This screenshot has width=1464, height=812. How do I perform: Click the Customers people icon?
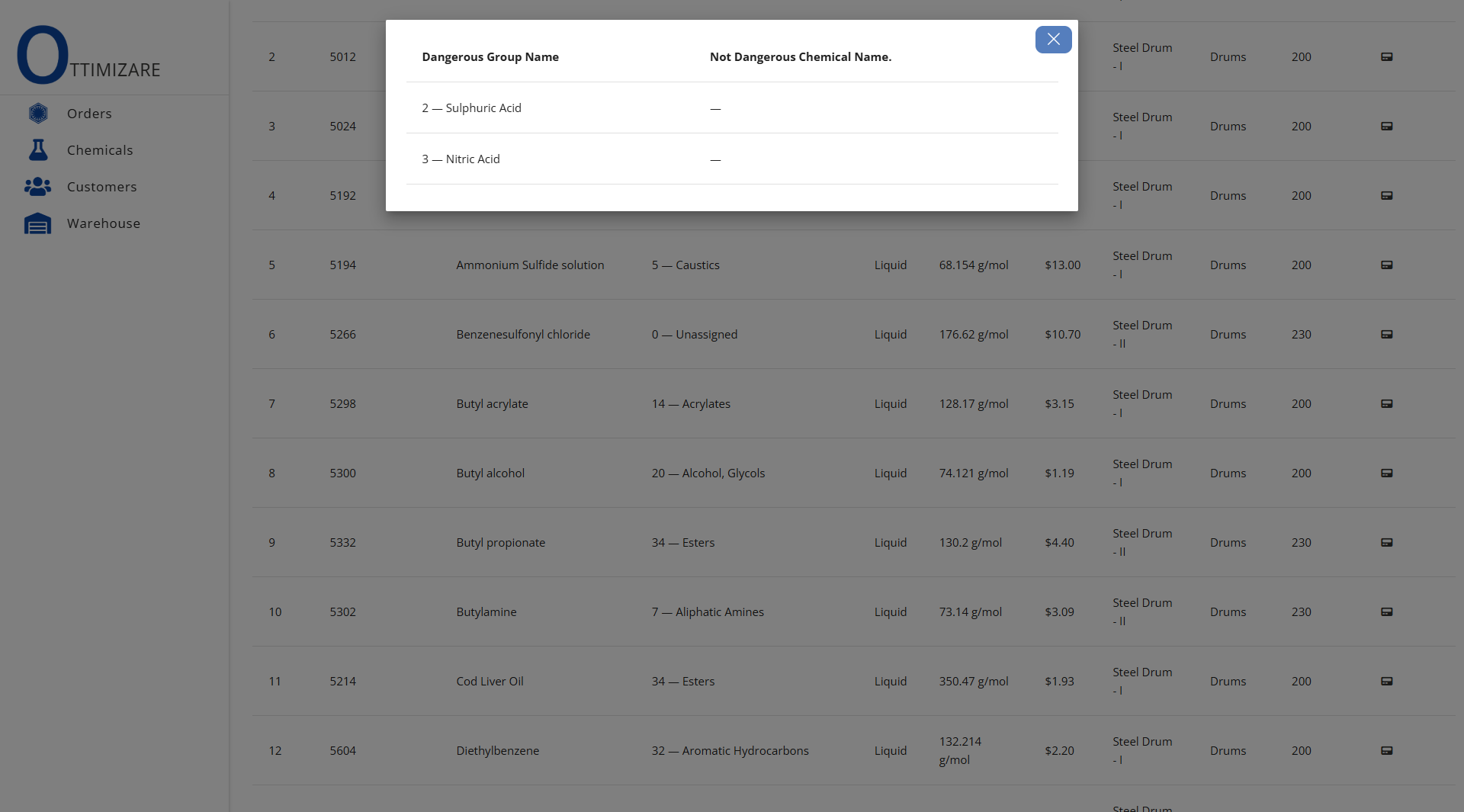38,187
